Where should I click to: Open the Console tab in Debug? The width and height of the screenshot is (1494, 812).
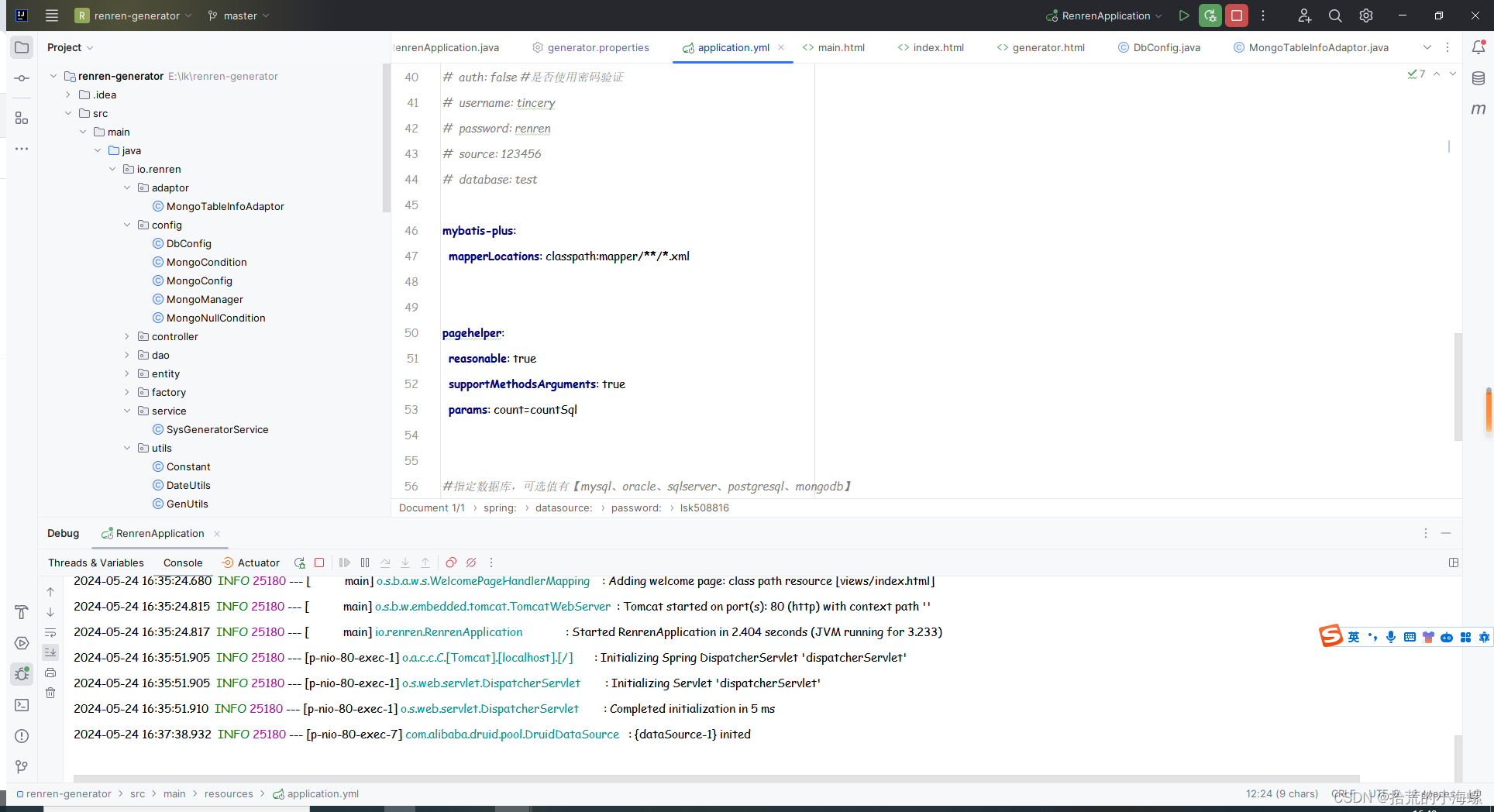pyautogui.click(x=183, y=563)
